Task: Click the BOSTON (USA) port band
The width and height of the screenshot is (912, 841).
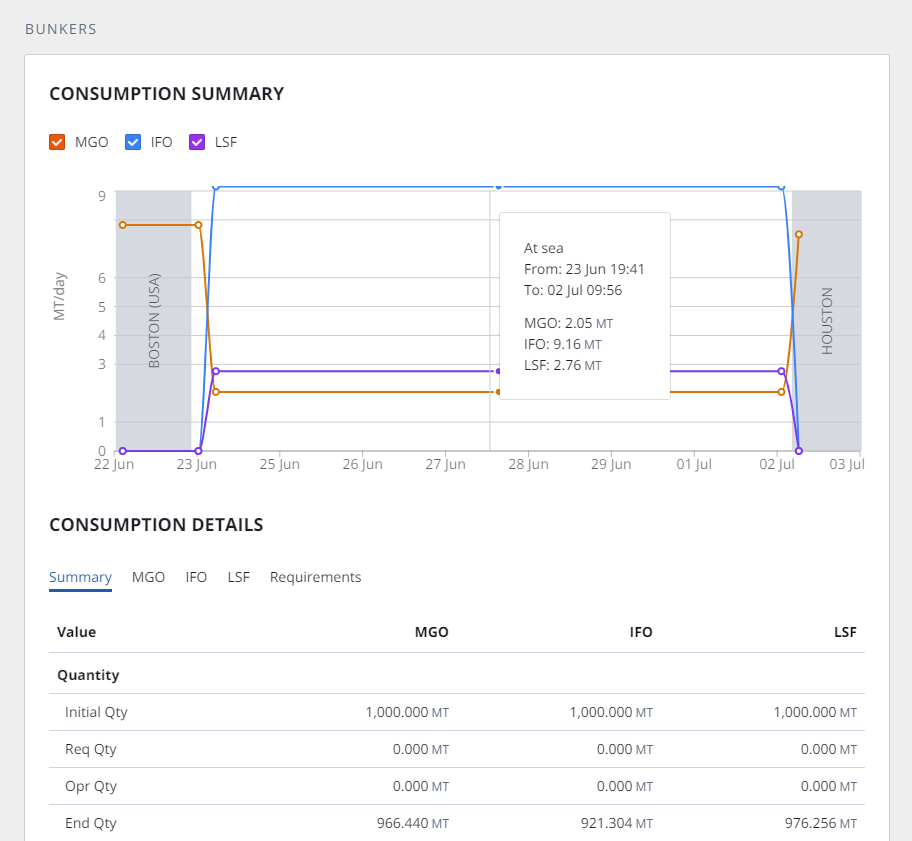Action: [154, 320]
